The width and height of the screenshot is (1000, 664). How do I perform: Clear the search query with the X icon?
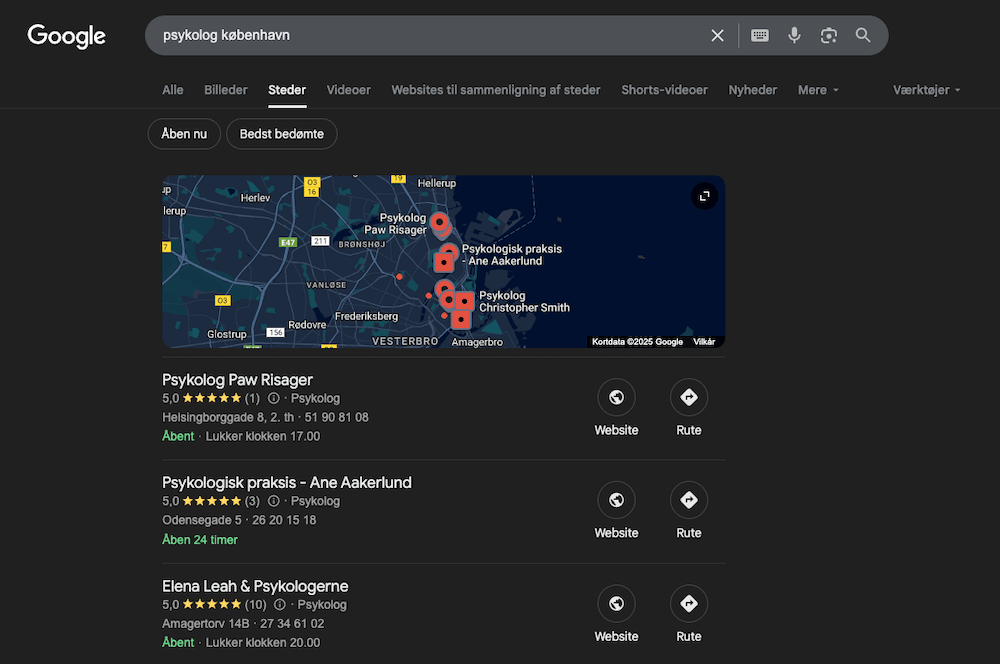(x=717, y=36)
